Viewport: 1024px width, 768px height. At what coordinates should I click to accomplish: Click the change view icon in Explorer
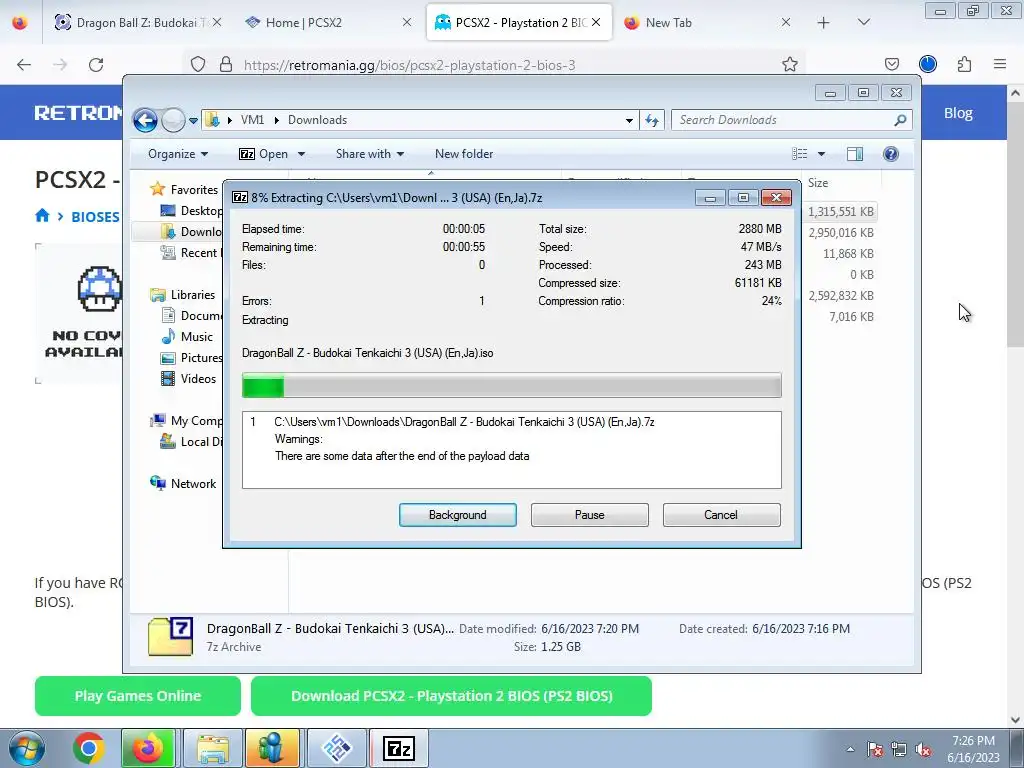[799, 154]
